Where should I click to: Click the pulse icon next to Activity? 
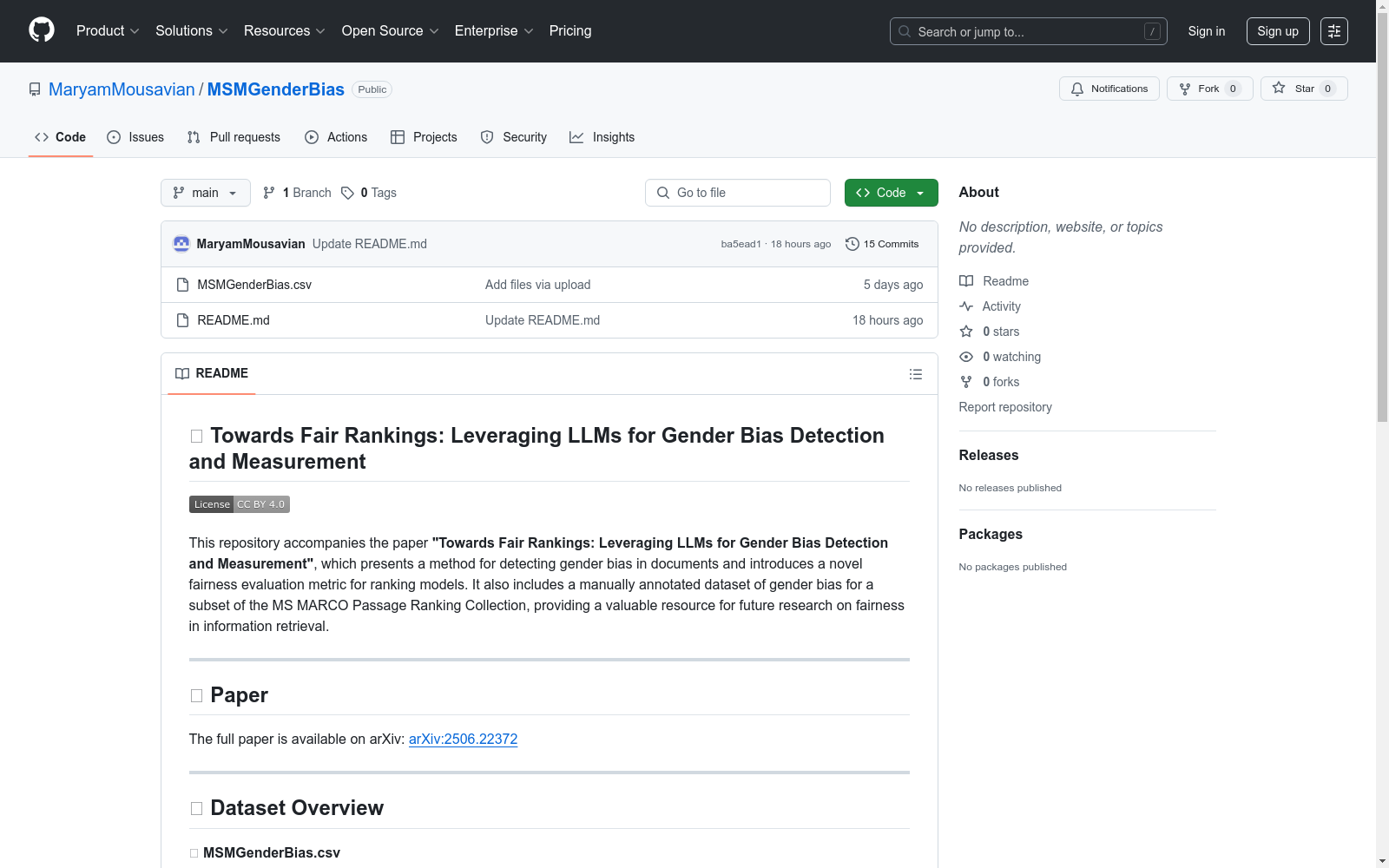966,306
